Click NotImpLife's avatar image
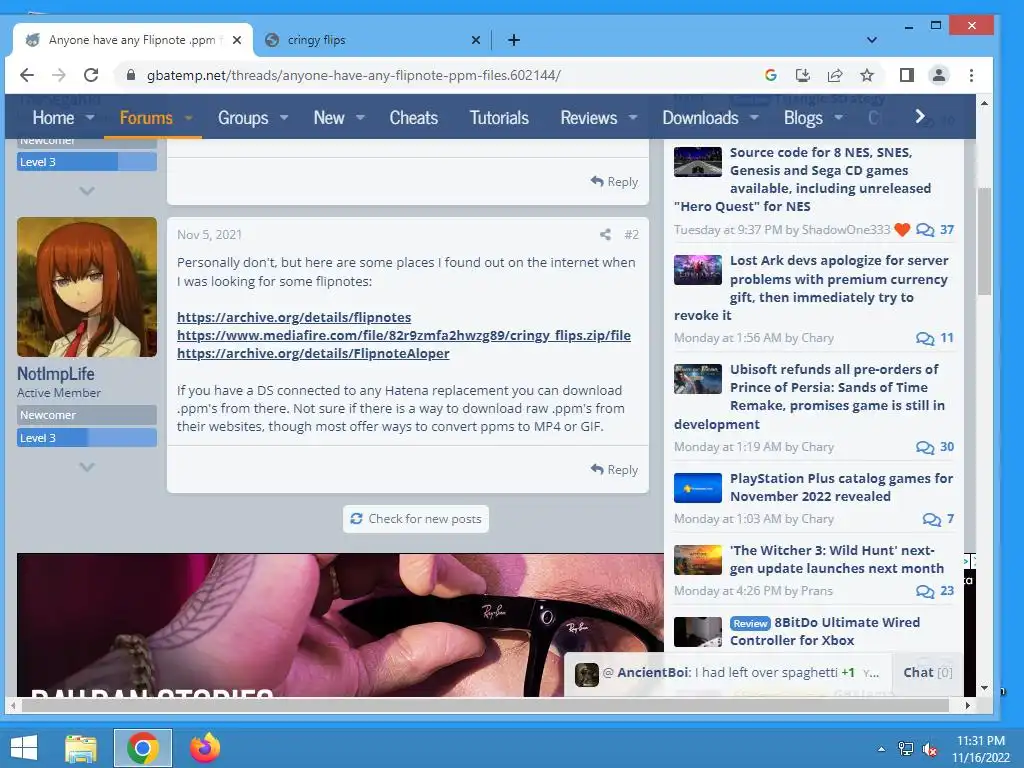 [x=87, y=287]
